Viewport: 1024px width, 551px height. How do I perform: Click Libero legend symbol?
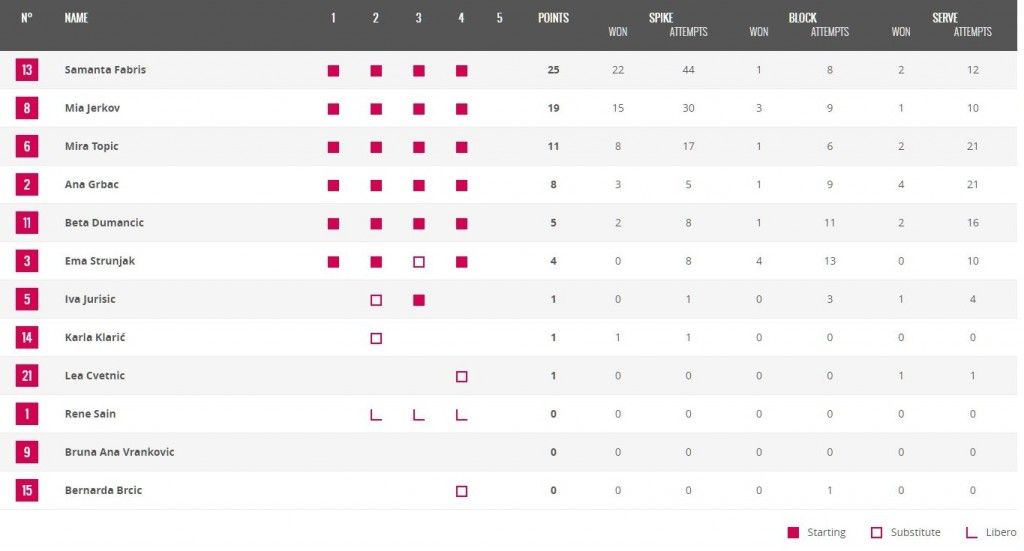(x=972, y=532)
